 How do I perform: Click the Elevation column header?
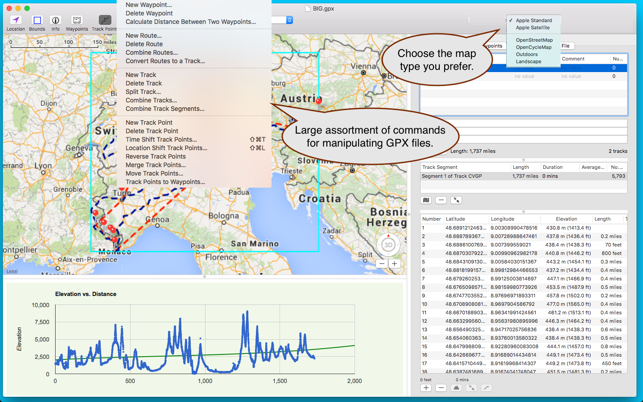[x=566, y=219]
